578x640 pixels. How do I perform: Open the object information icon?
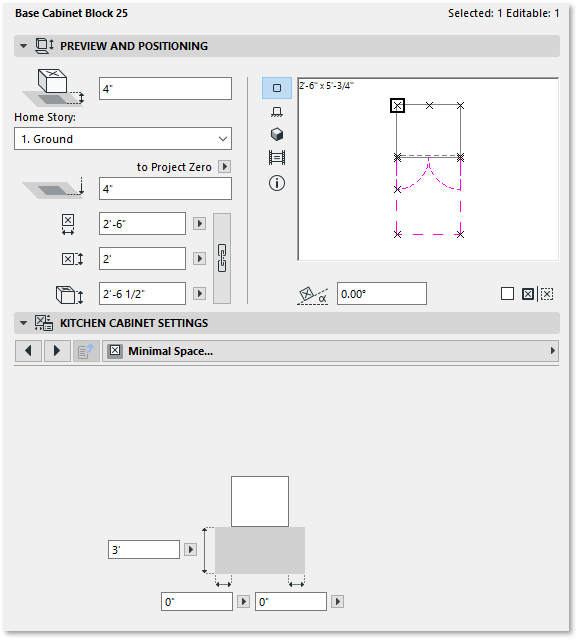click(x=277, y=183)
